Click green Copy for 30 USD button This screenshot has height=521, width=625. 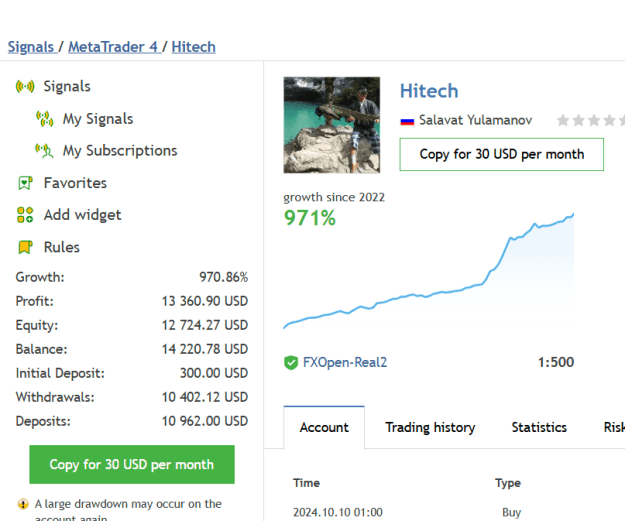(x=132, y=464)
